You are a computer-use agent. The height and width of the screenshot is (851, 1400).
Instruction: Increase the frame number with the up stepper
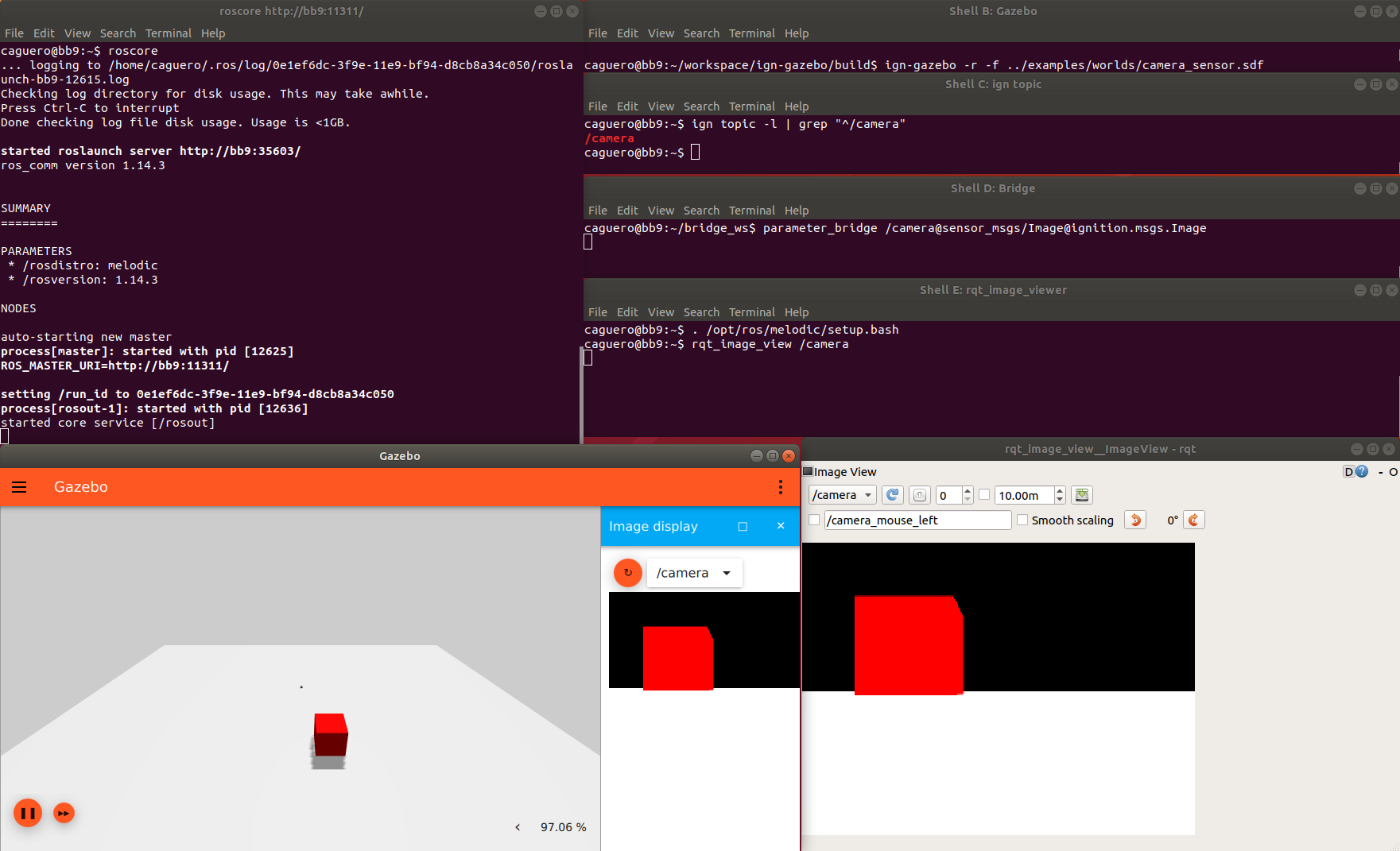pos(967,490)
